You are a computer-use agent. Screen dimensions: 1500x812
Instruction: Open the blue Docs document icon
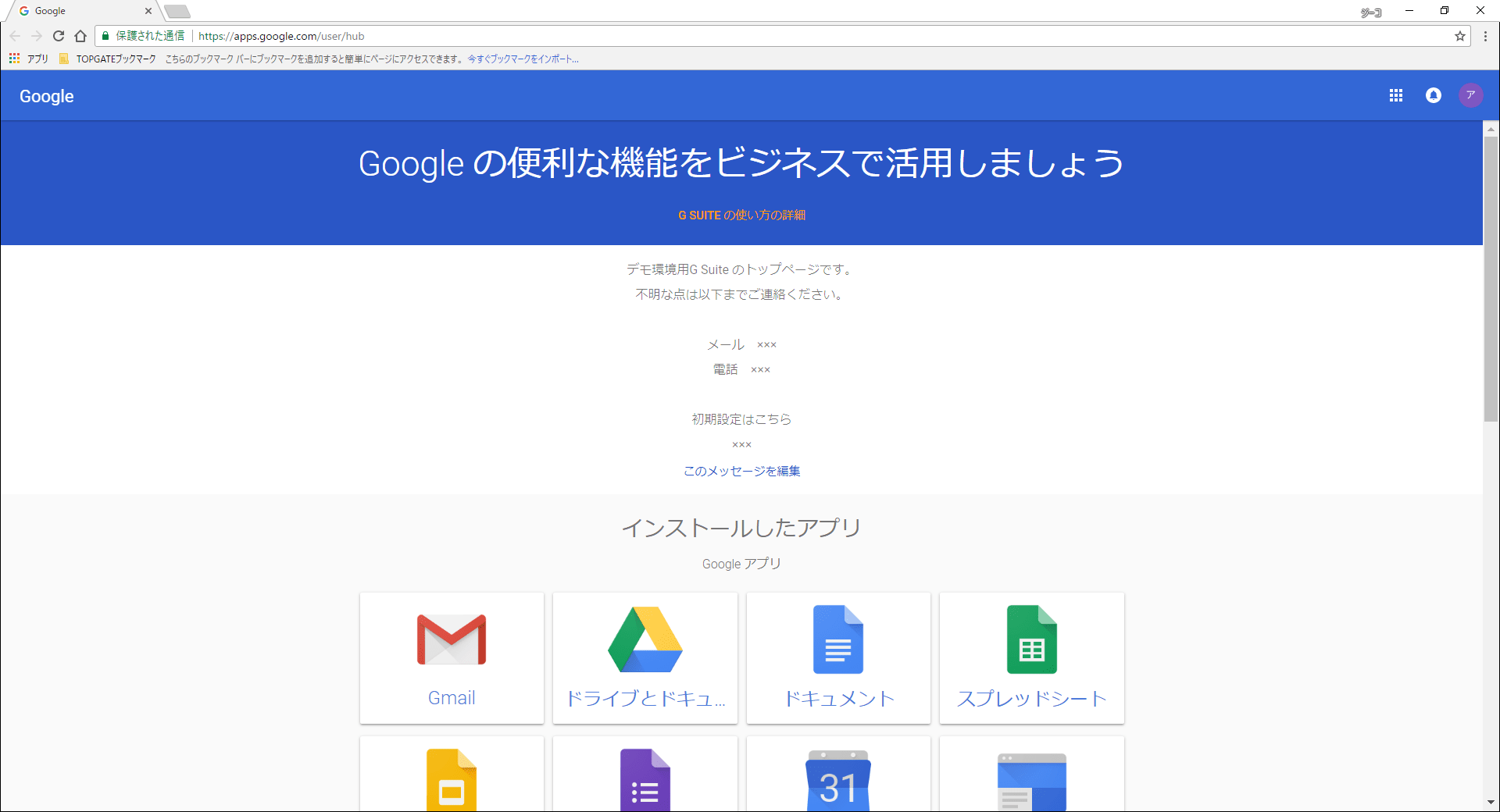point(838,639)
